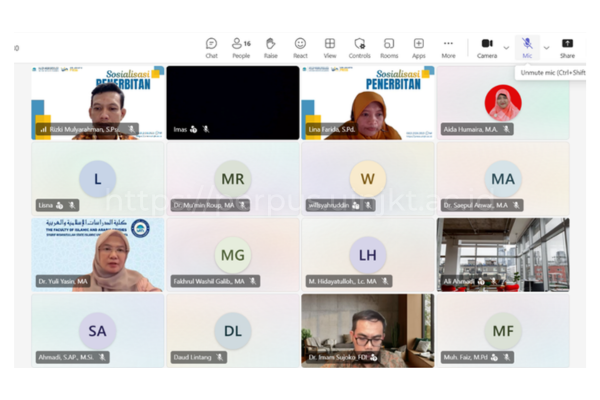The height and width of the screenshot is (400, 600).
Task: Click the MG avatar of Fakhrul Washil Galib
Action: (x=233, y=255)
